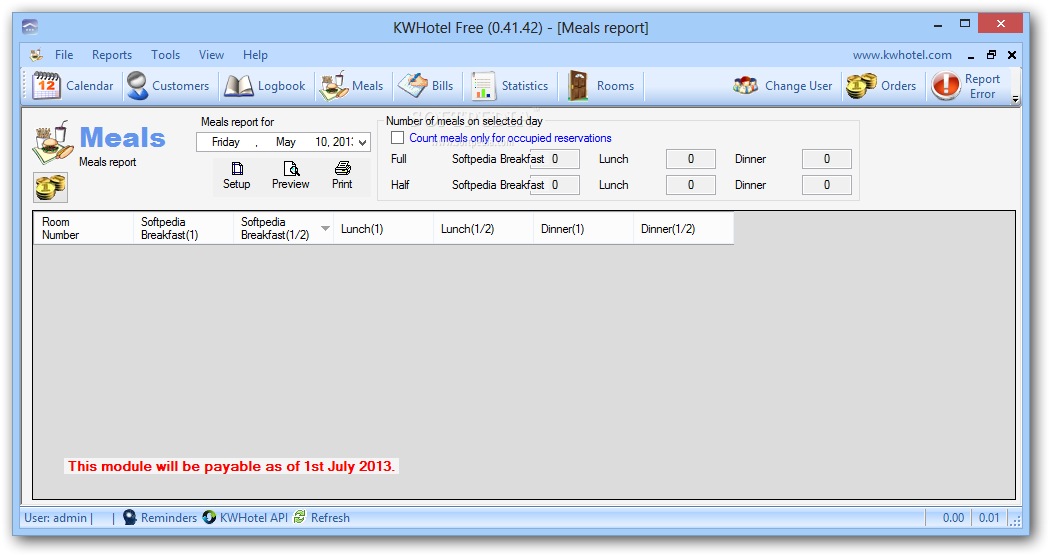Click the KWHotel API status icon
1050x556 pixels.
pyautogui.click(x=210, y=518)
